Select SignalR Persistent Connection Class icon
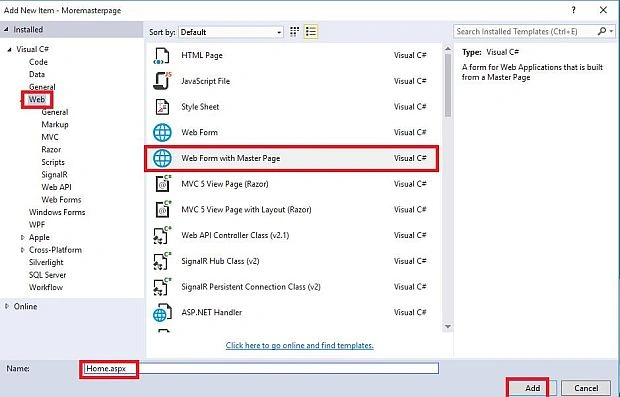 (x=162, y=287)
